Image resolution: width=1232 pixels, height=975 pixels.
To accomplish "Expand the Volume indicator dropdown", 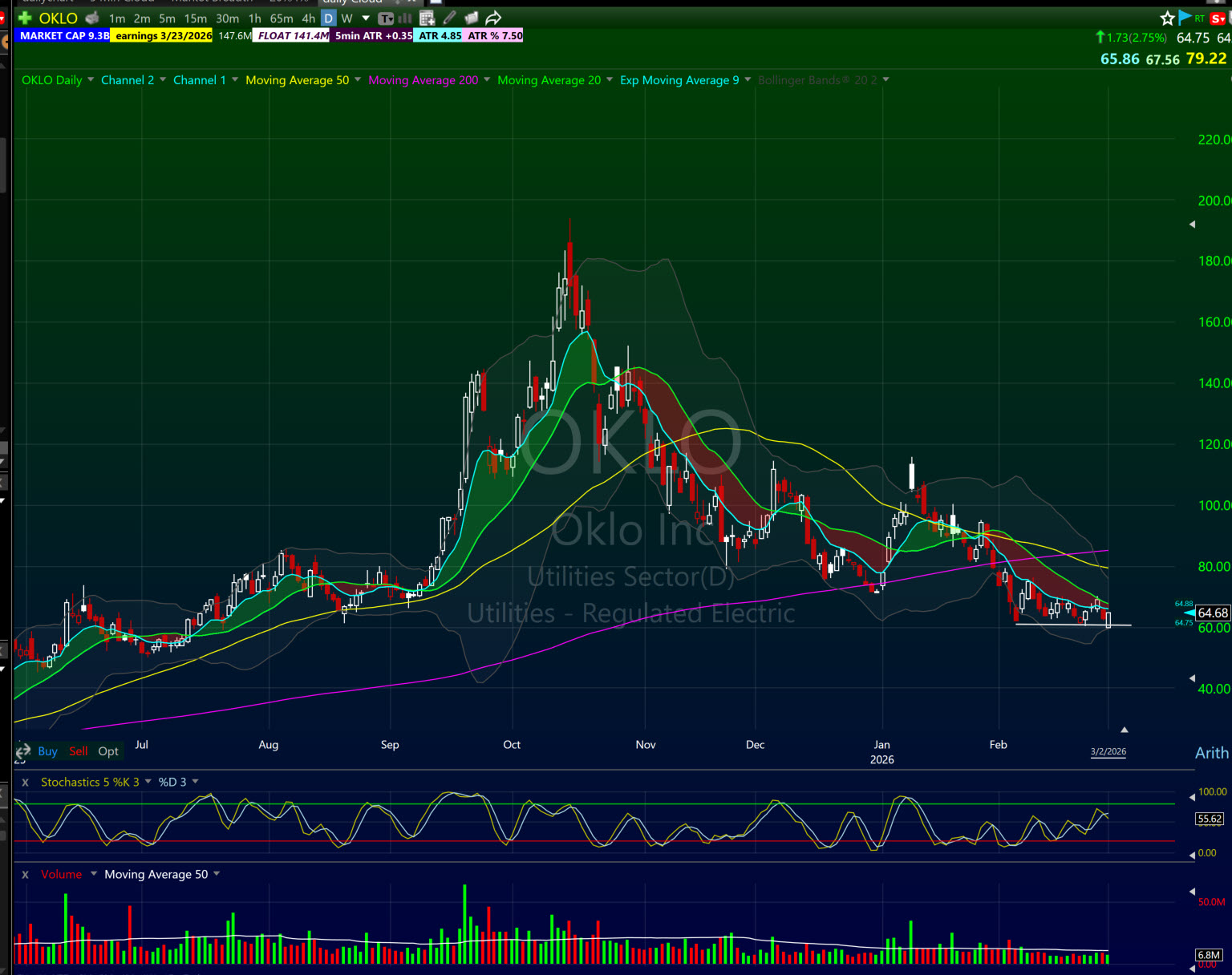I will [94, 874].
